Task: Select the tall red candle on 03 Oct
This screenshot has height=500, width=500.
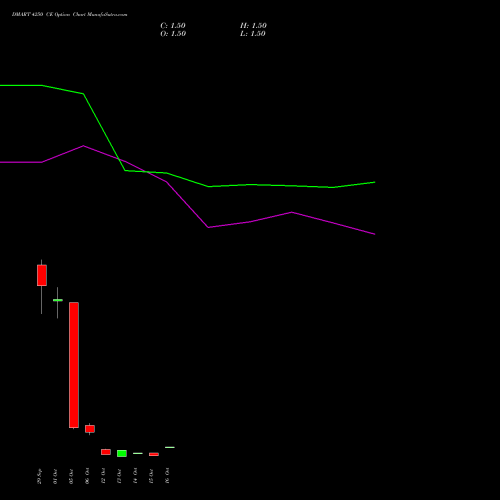Action: 74,365
